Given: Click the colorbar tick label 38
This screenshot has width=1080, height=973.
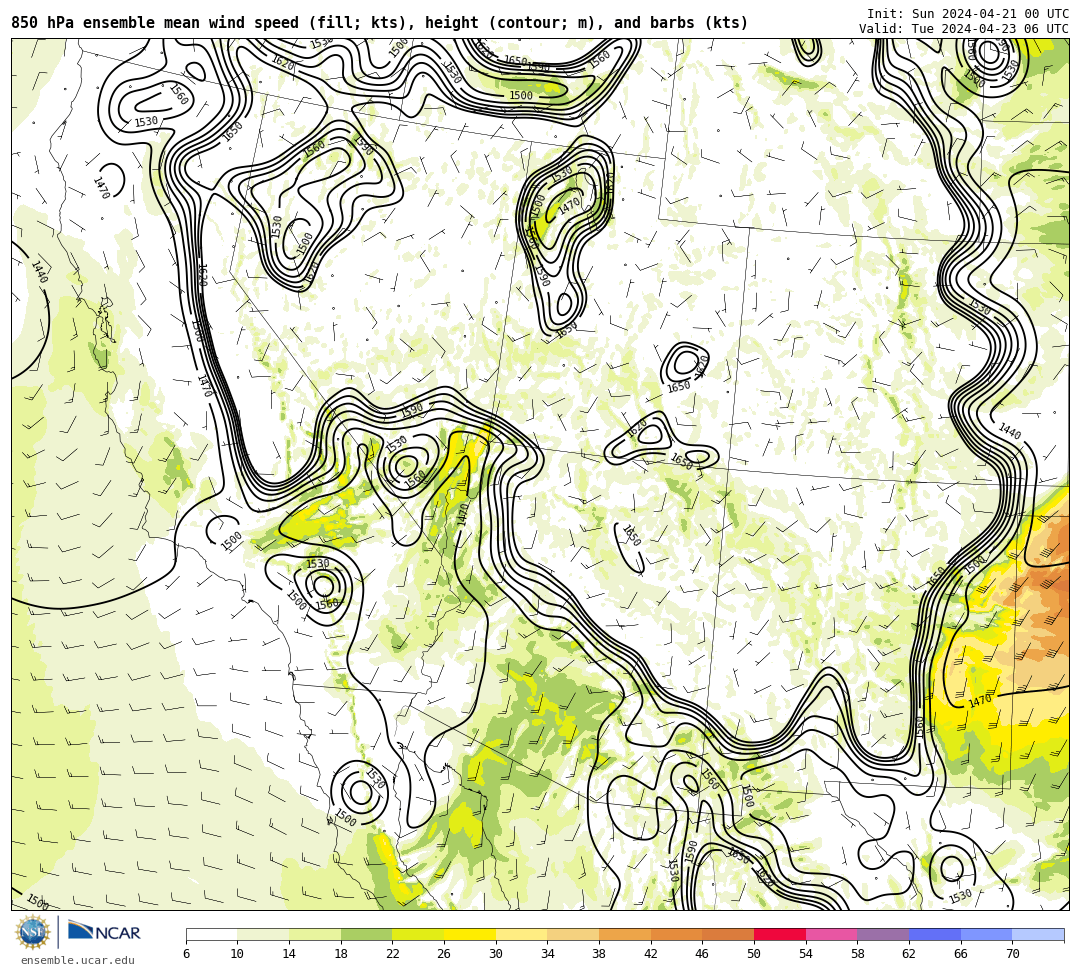Looking at the screenshot, I should (x=599, y=954).
